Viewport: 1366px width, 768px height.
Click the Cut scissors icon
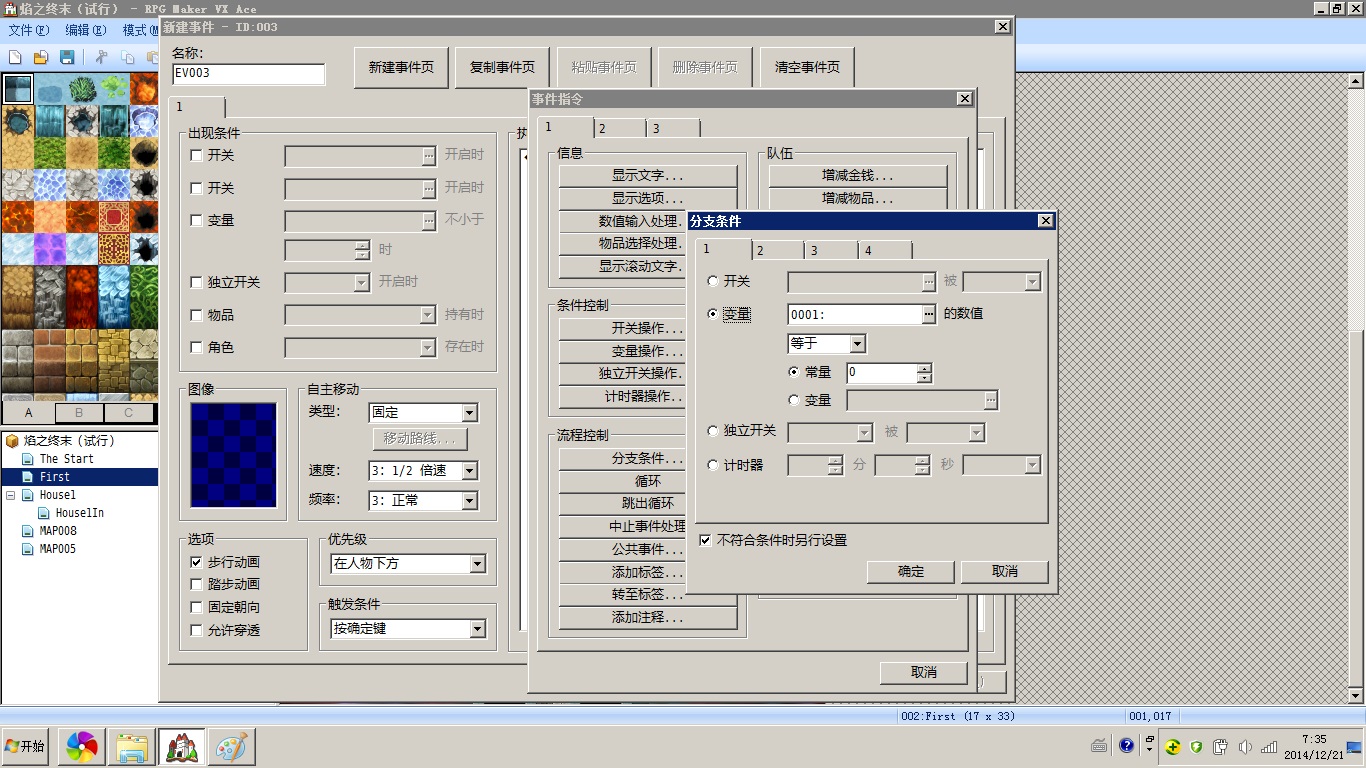tap(102, 57)
